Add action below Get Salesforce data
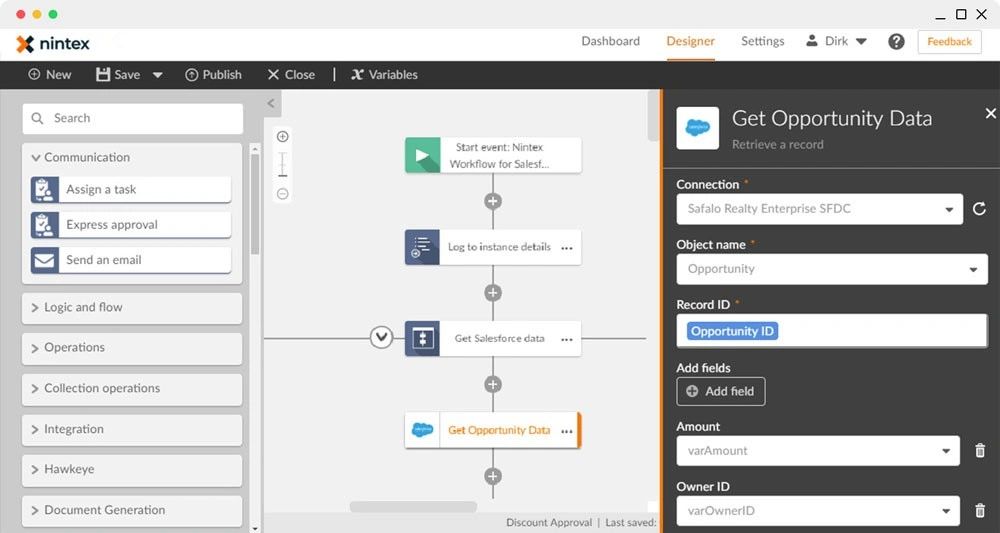This screenshot has height=533, width=1000. point(492,384)
